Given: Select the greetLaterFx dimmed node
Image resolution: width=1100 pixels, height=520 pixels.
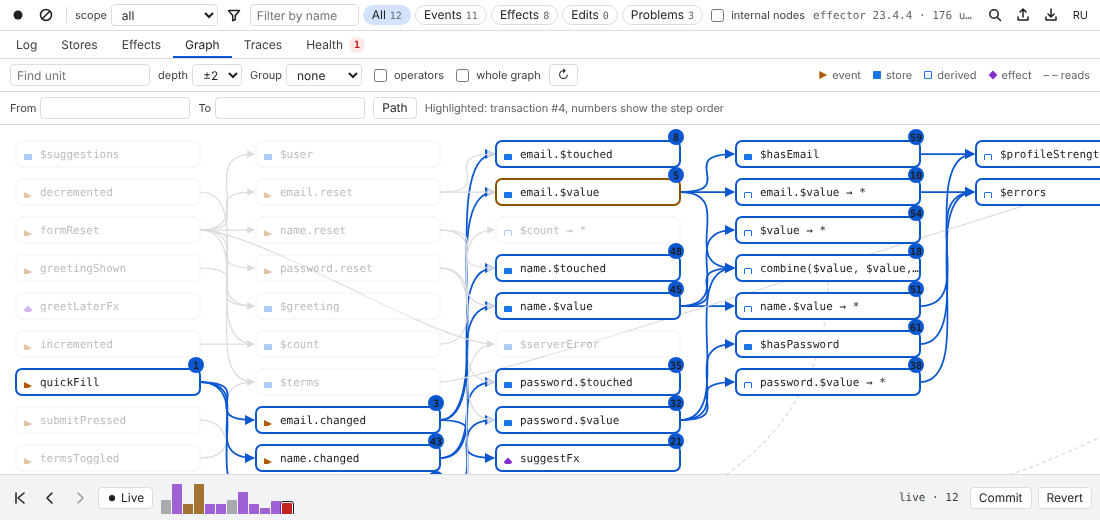Looking at the screenshot, I should (108, 306).
